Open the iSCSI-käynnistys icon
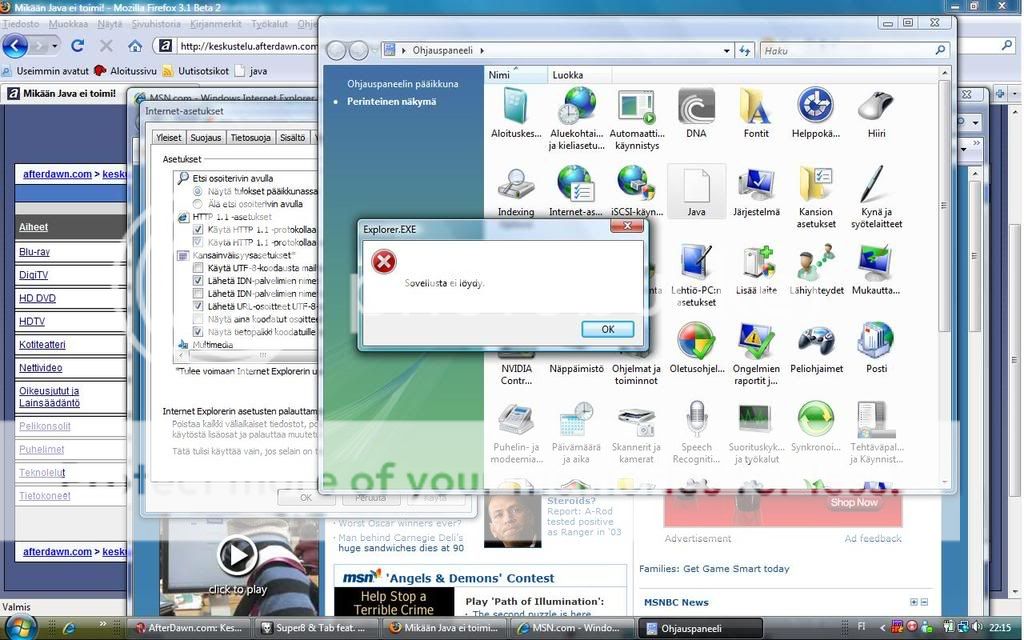This screenshot has height=640, width=1024. click(x=636, y=191)
